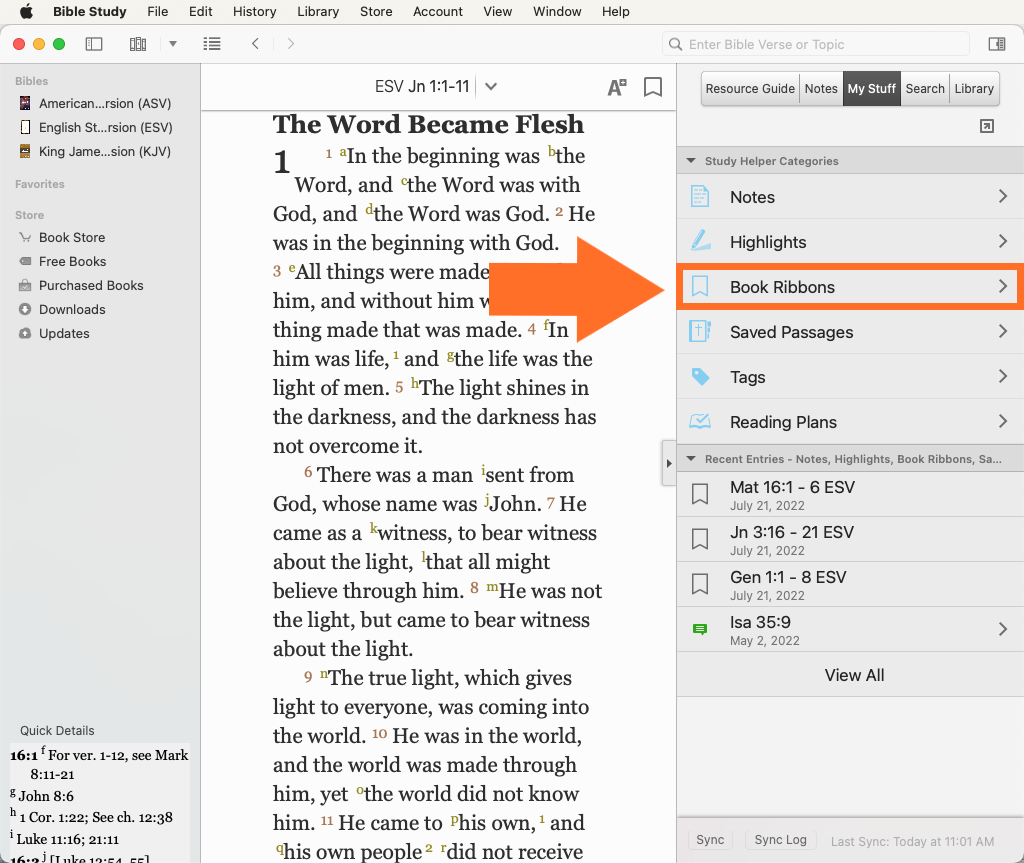Image resolution: width=1024 pixels, height=863 pixels.
Task: Open the table of contents list icon
Action: click(212, 44)
